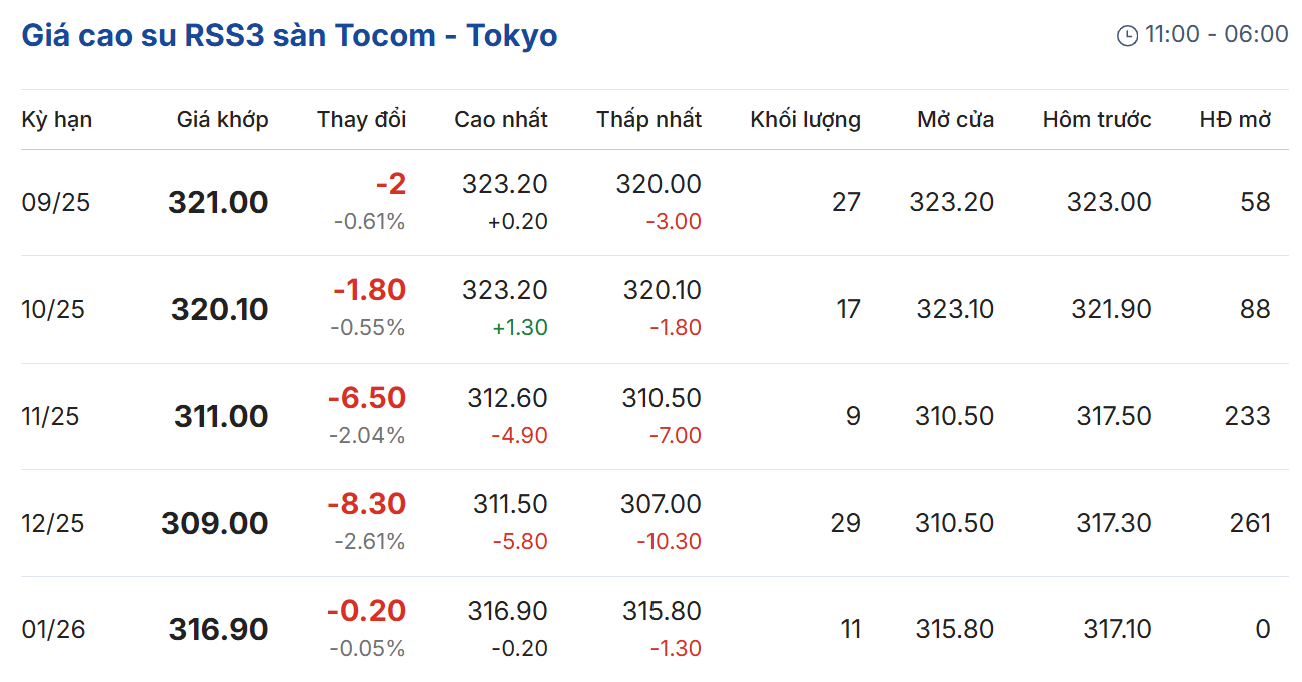Screen dimensions: 1302x682
Task: Click the table title Giá cao su RSS3
Action: pos(289,36)
